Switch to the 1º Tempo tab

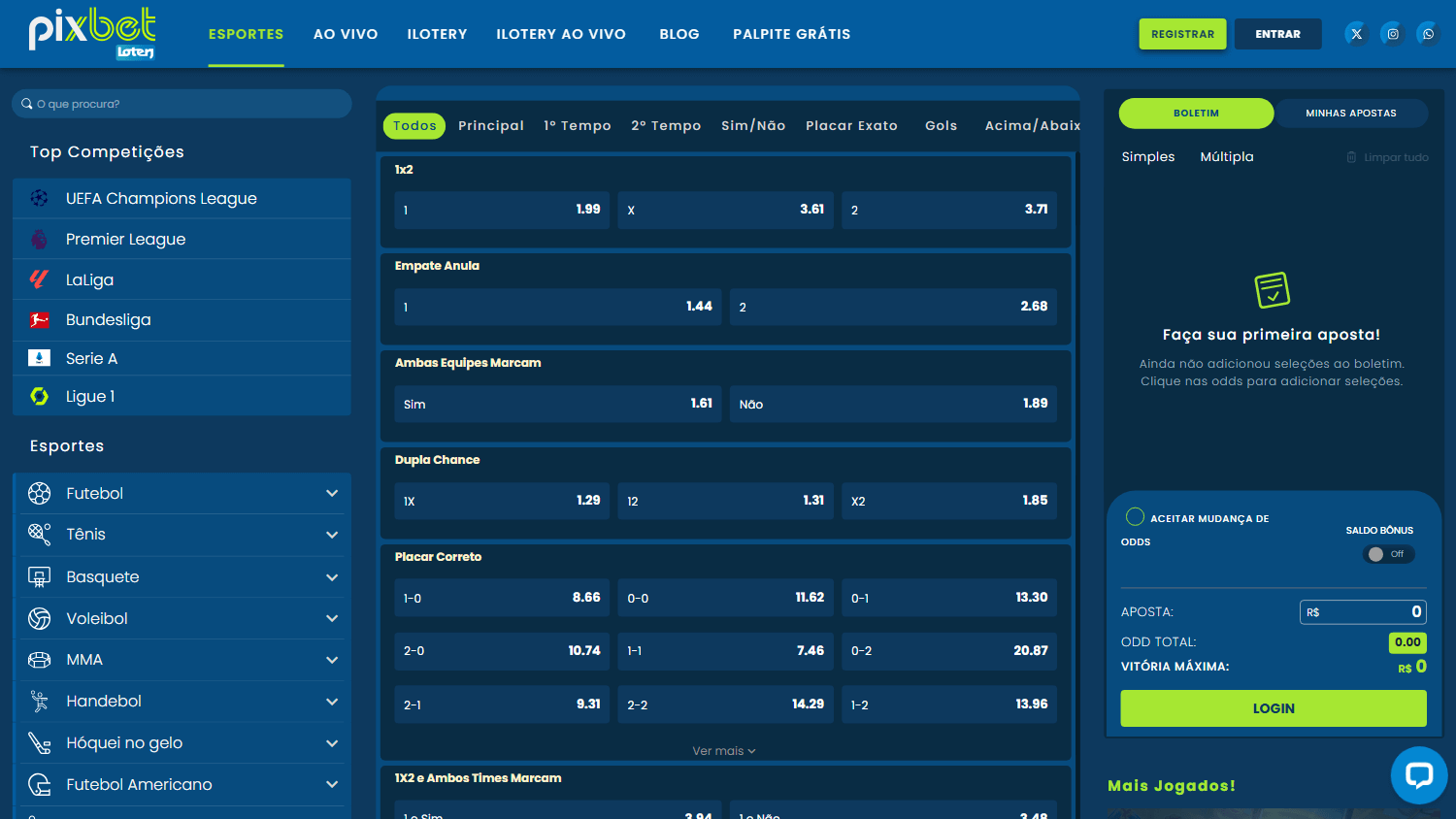pyautogui.click(x=578, y=126)
